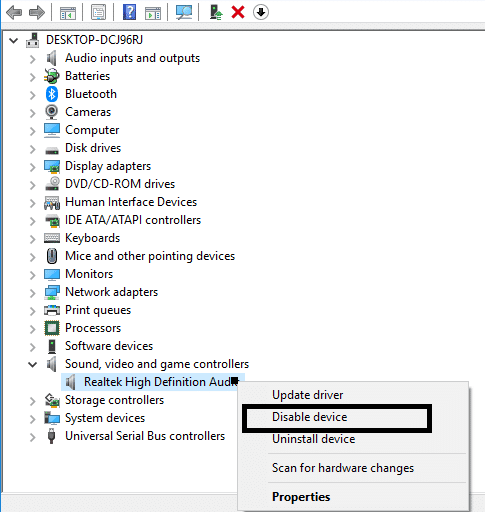Click the speaker icon of Audio inputs and outputs
This screenshot has width=485, height=512.
tap(51, 58)
